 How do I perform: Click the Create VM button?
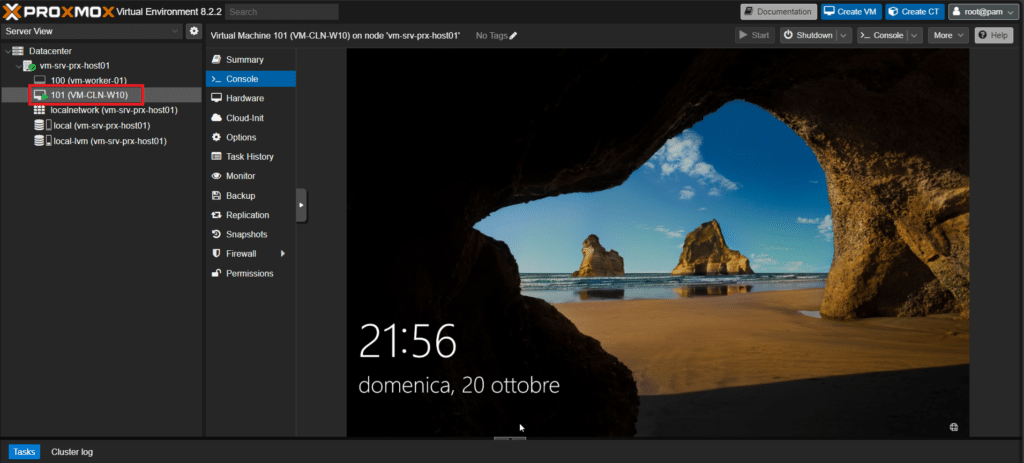click(852, 12)
